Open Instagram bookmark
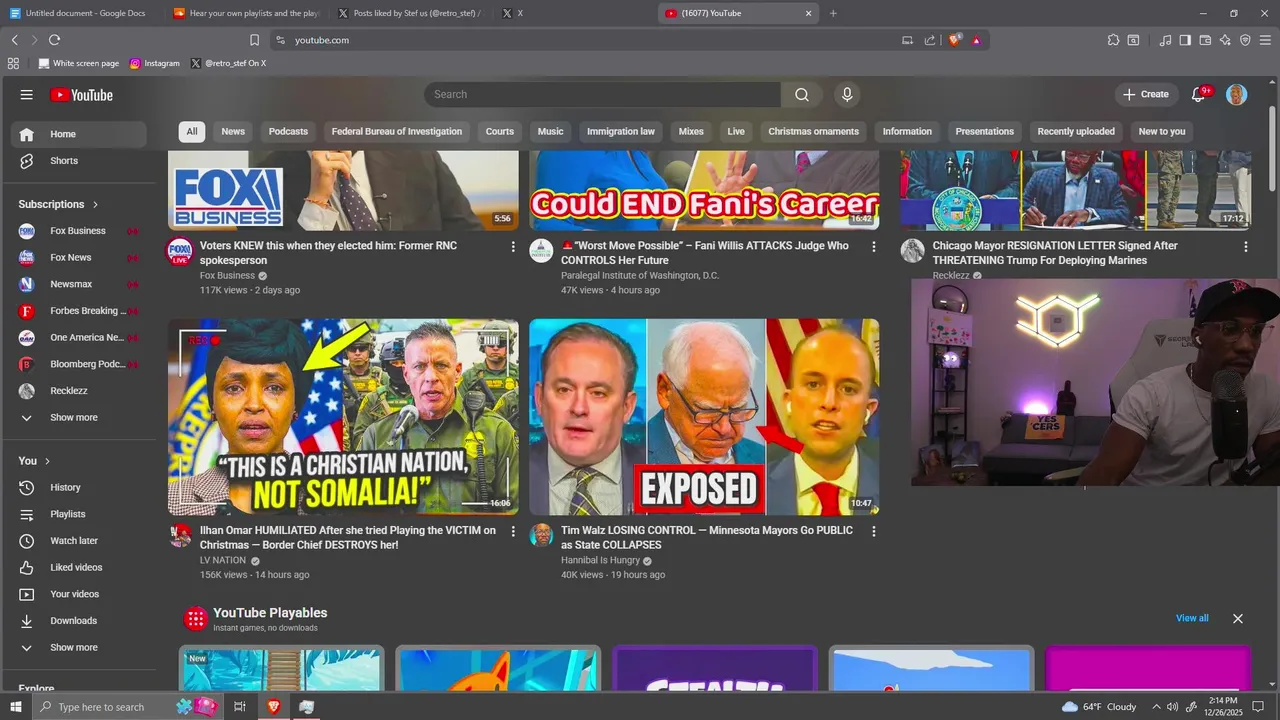The image size is (1280, 720). click(154, 63)
